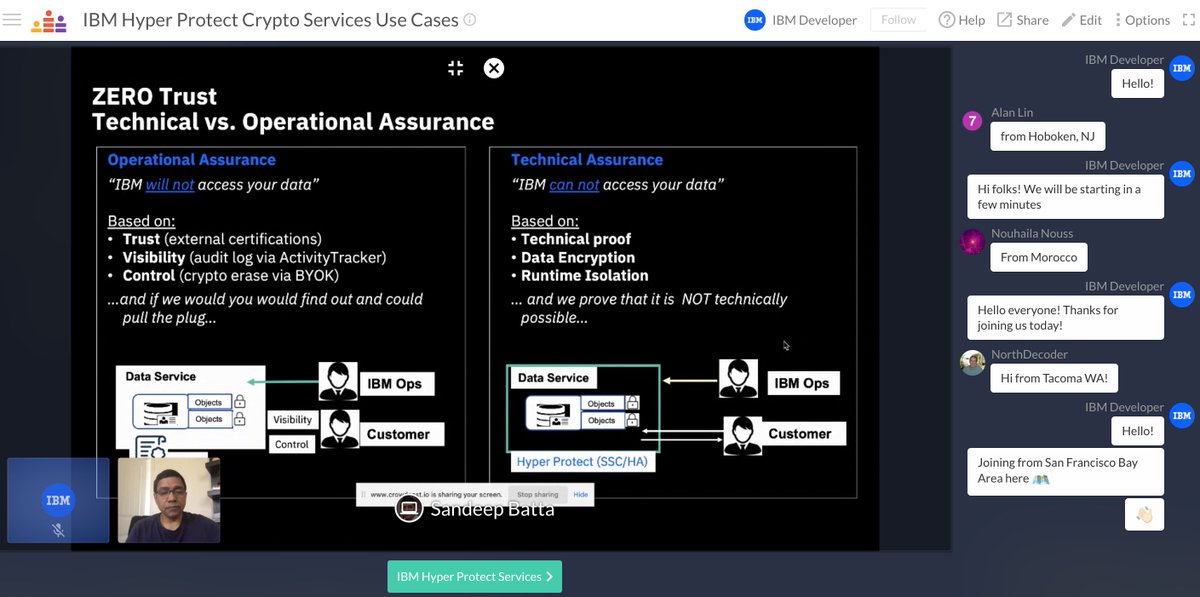Open Help
The image size is (1200, 597).
pyautogui.click(x=962, y=20)
